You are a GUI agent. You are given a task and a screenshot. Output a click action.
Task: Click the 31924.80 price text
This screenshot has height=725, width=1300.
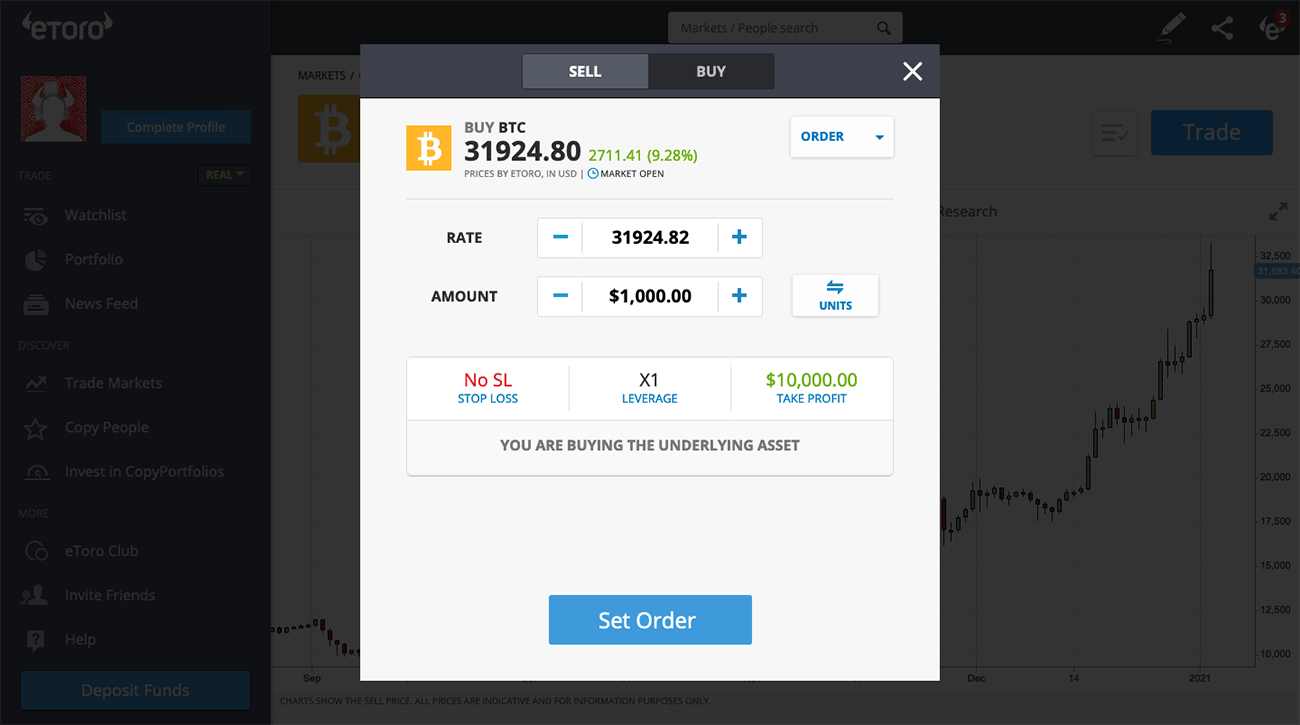[x=522, y=151]
